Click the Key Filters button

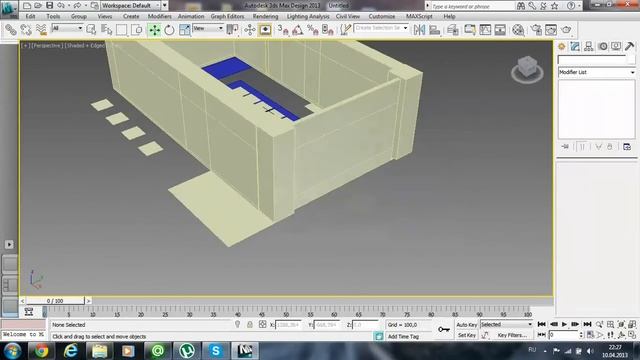click(x=512, y=335)
